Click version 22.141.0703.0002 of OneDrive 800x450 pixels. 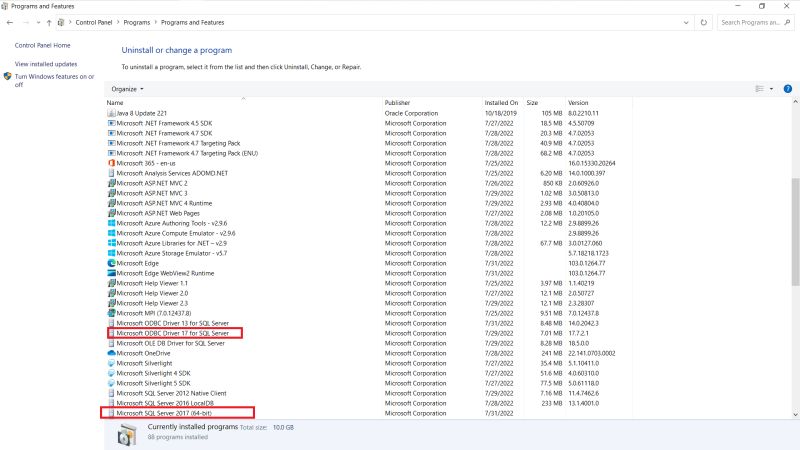pos(592,353)
